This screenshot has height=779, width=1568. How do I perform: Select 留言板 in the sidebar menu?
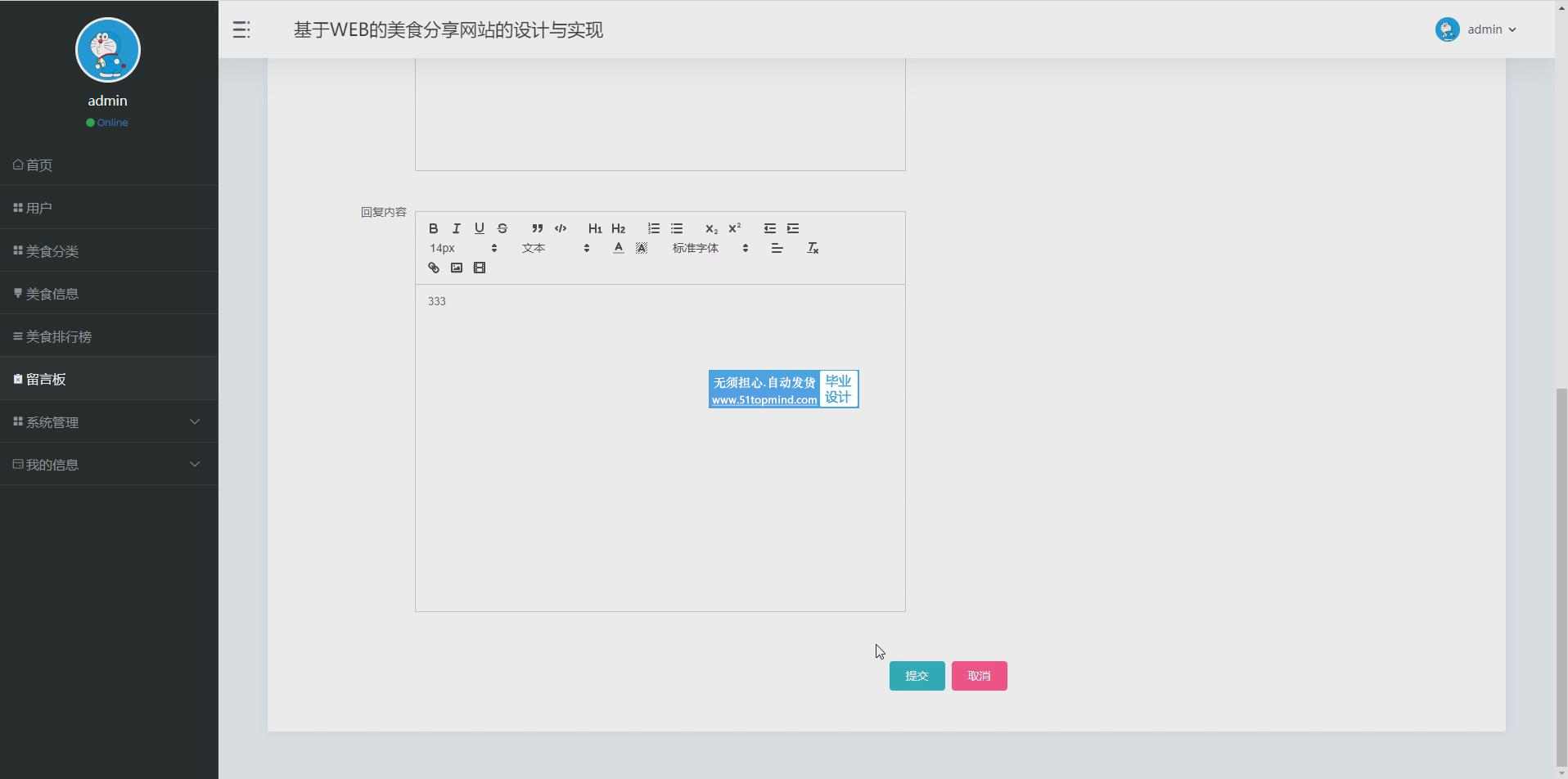pyautogui.click(x=109, y=379)
